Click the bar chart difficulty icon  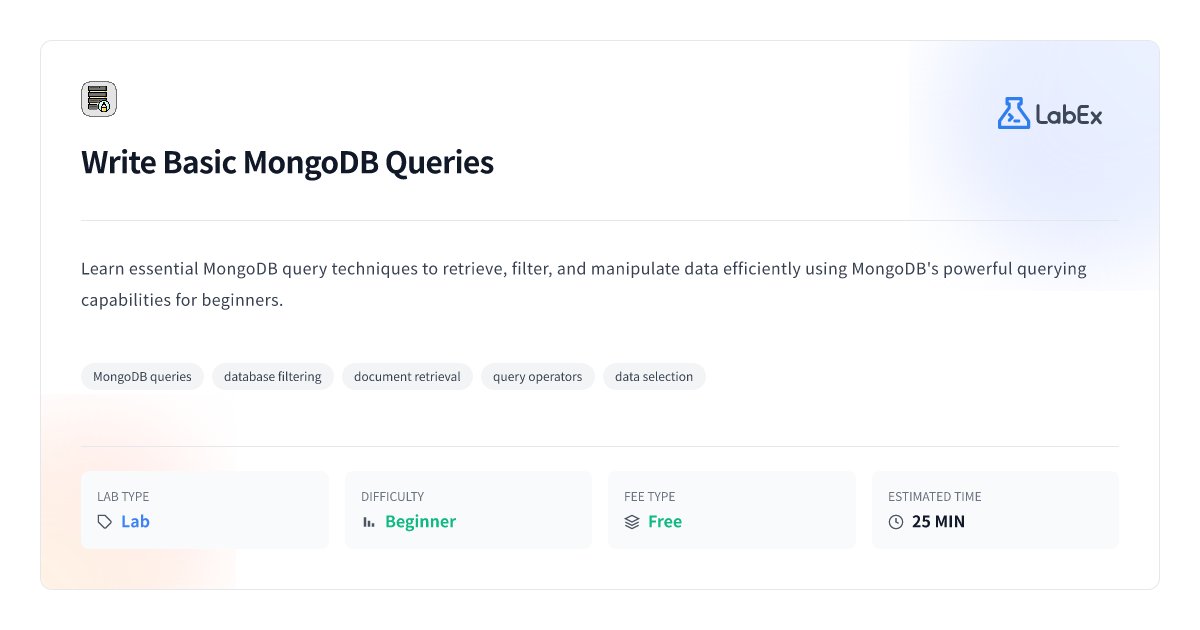pyautogui.click(x=369, y=521)
